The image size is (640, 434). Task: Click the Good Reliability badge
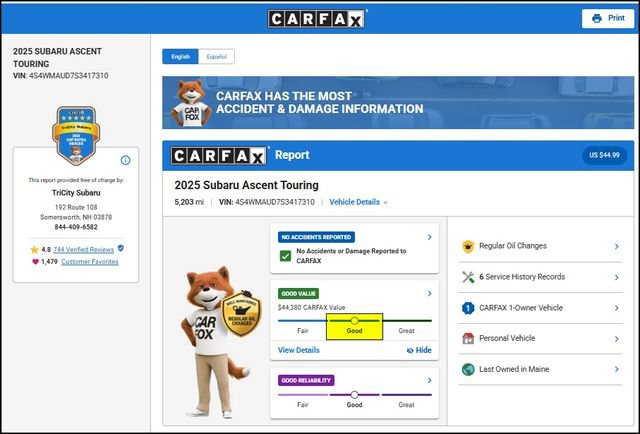coord(306,381)
